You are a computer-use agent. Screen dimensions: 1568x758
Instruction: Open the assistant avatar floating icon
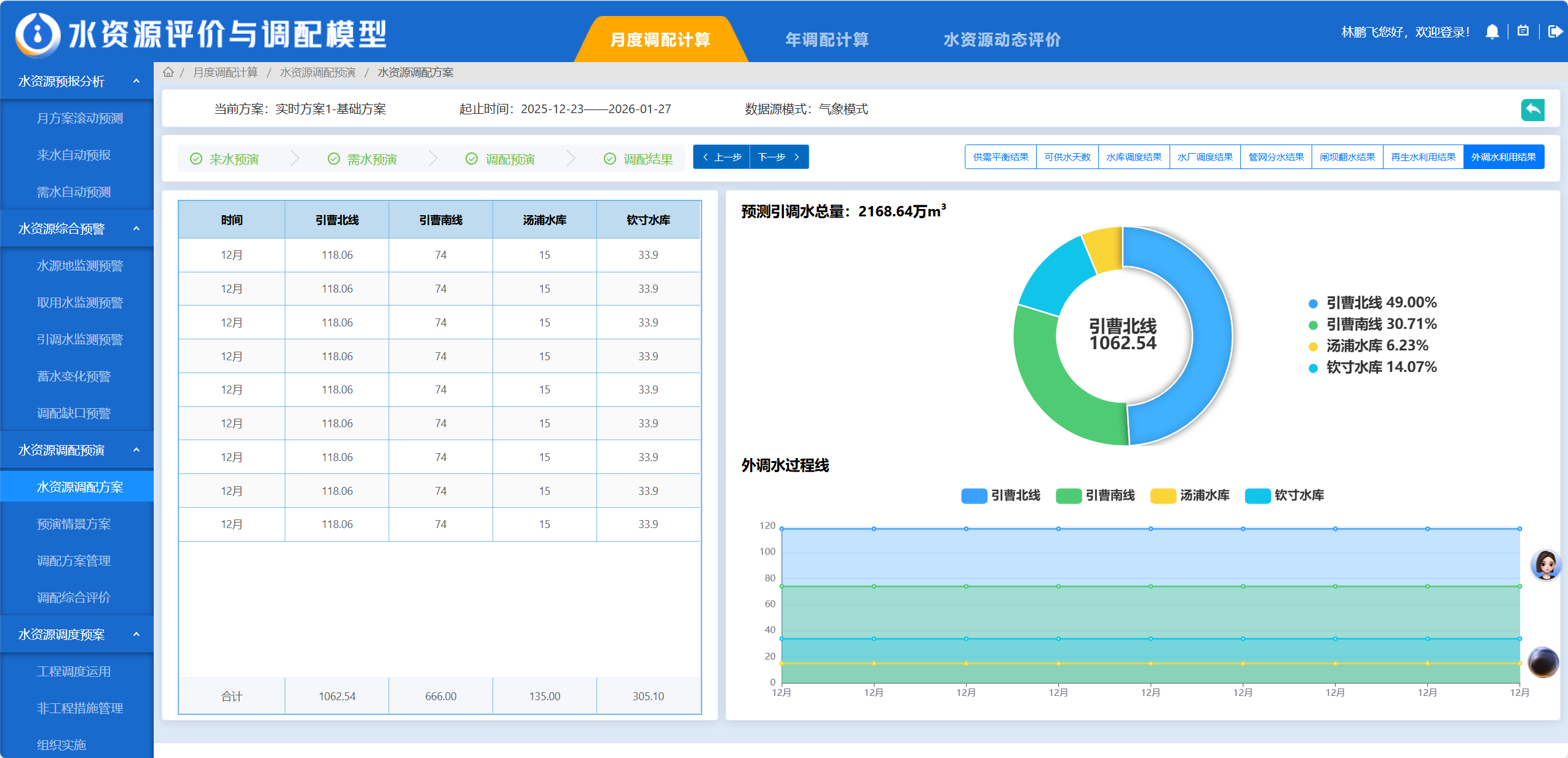[1545, 564]
